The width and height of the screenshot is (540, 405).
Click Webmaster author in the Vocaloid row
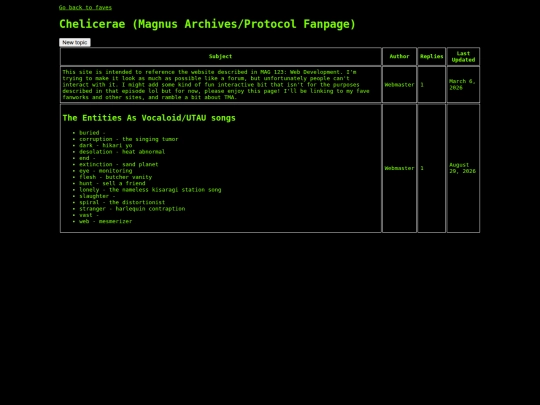(399, 168)
